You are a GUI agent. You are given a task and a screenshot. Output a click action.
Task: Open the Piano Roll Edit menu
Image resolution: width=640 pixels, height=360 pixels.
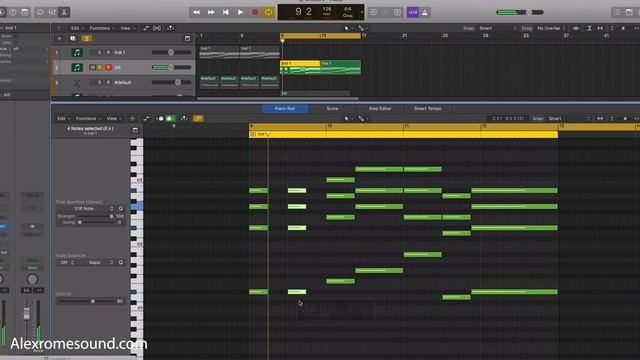[x=63, y=118]
